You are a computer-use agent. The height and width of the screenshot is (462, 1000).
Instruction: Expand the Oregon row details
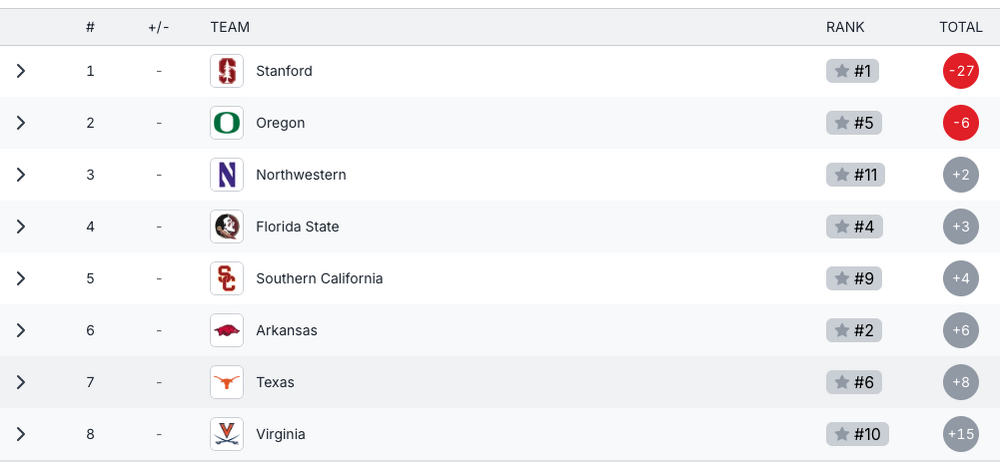point(21,123)
